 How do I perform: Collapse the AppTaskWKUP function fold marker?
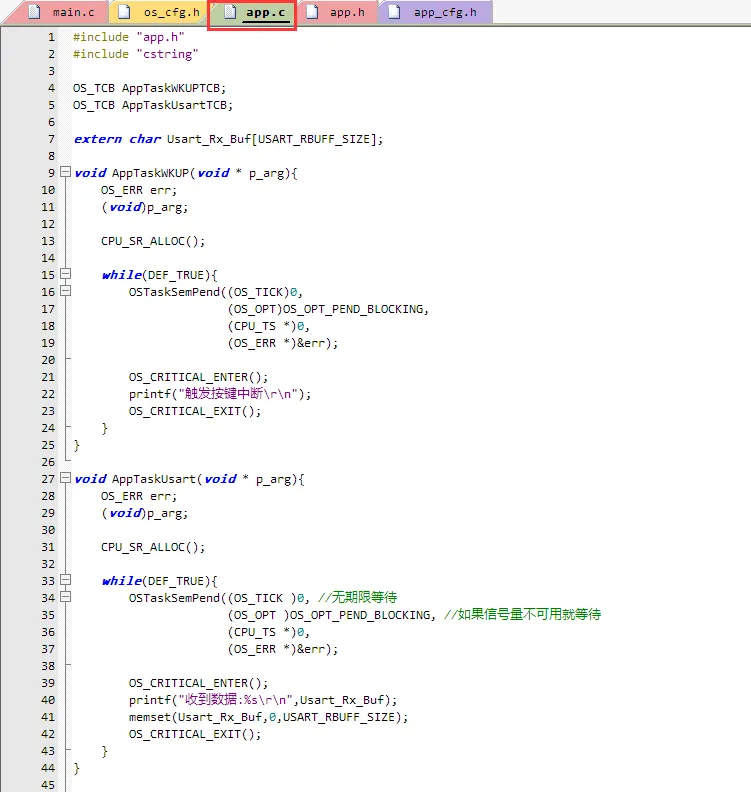coord(66,173)
